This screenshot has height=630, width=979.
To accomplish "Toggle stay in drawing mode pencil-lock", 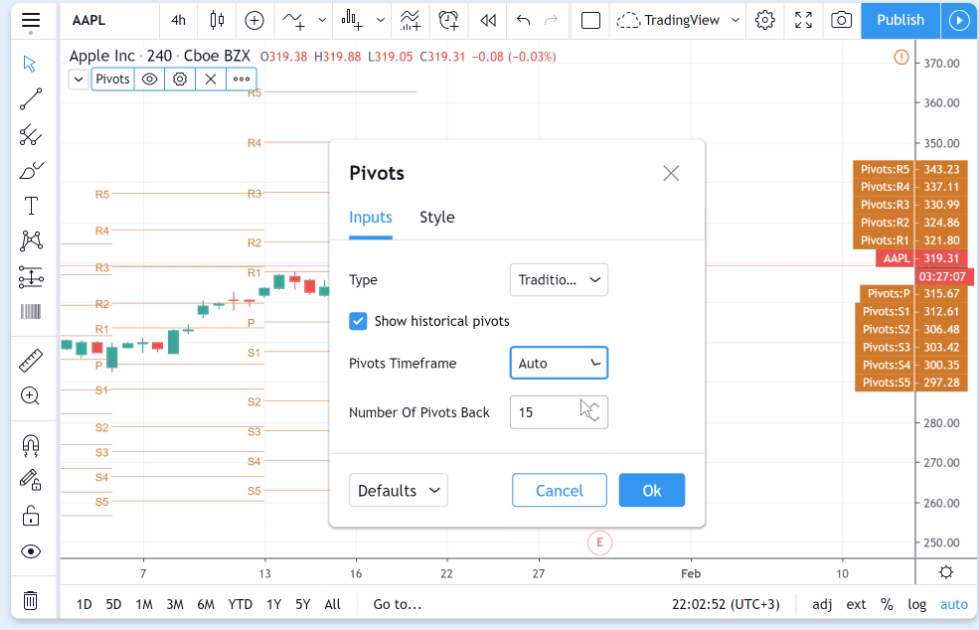I will pyautogui.click(x=31, y=480).
